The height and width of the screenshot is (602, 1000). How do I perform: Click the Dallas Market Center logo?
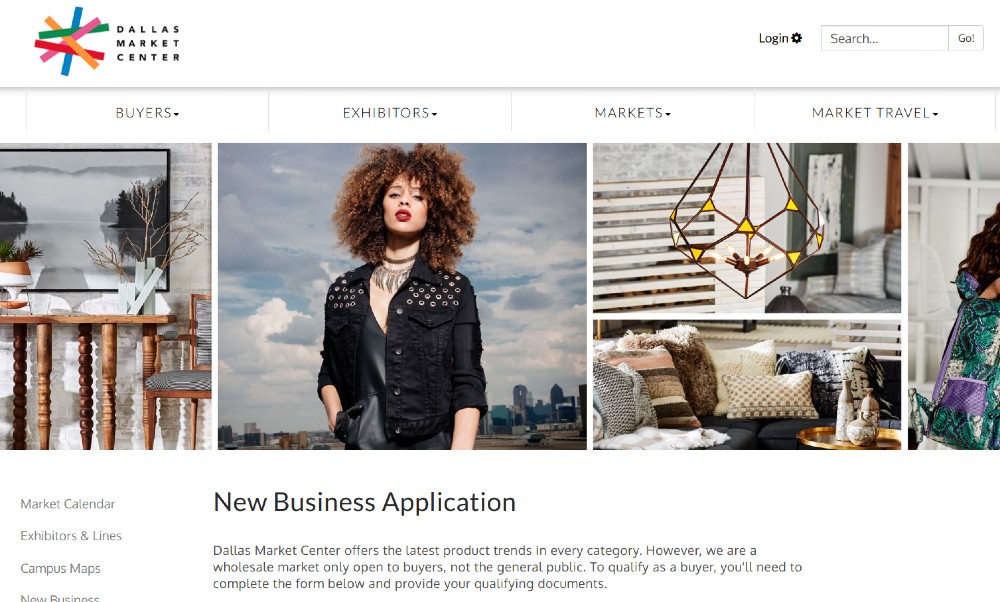[x=107, y=41]
